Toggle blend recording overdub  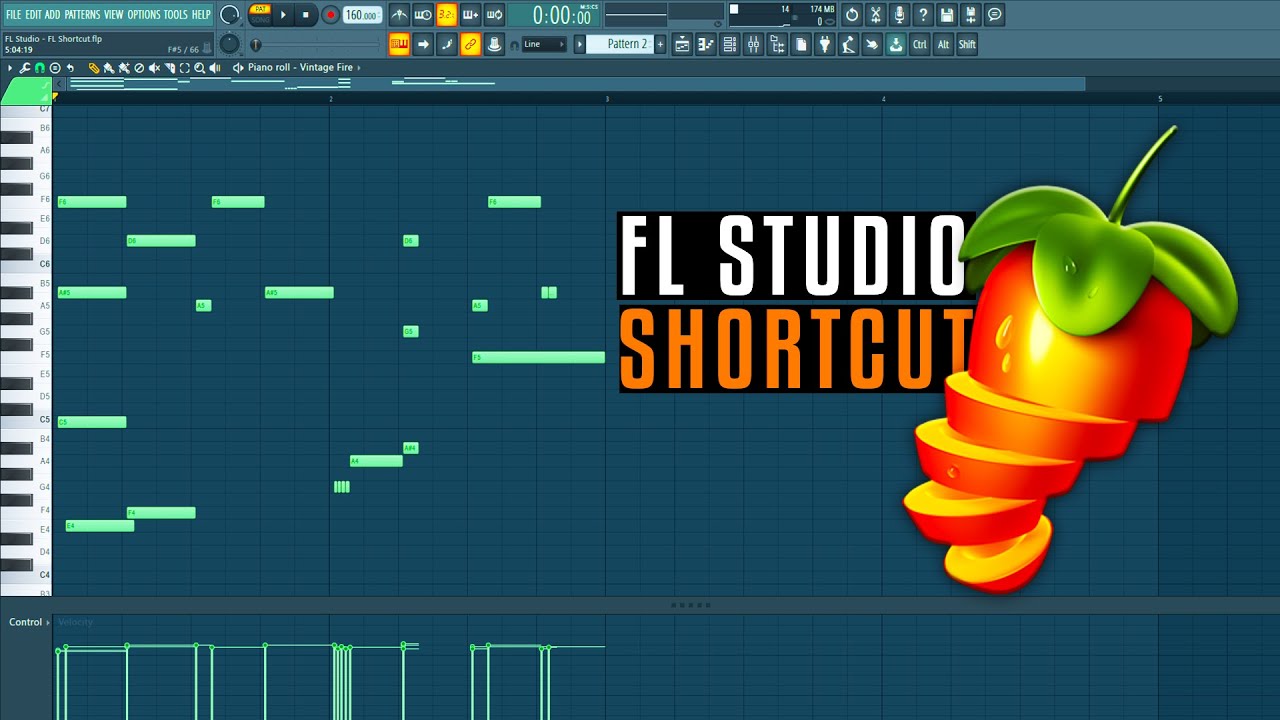[470, 15]
